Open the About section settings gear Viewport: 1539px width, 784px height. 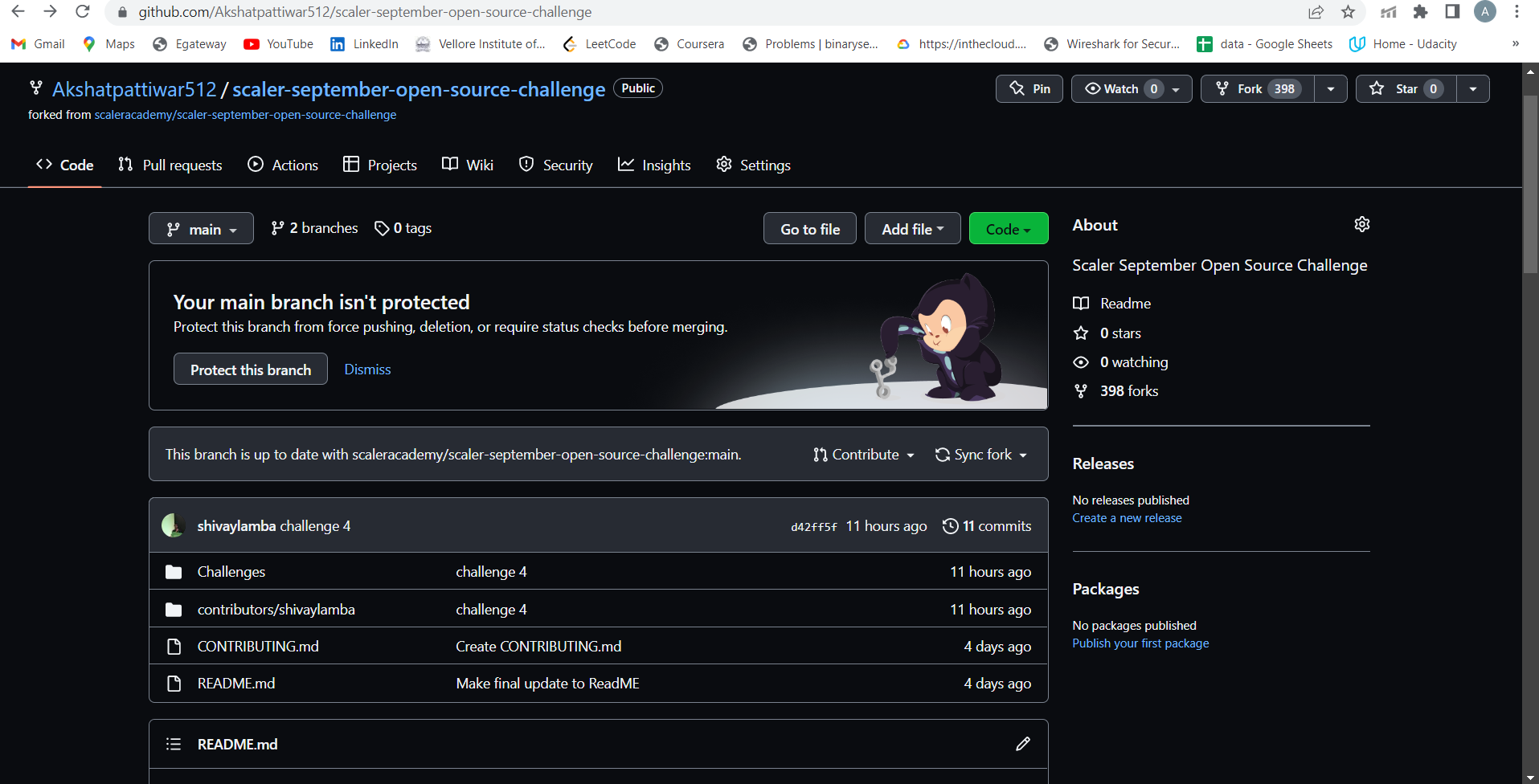pyautogui.click(x=1361, y=224)
